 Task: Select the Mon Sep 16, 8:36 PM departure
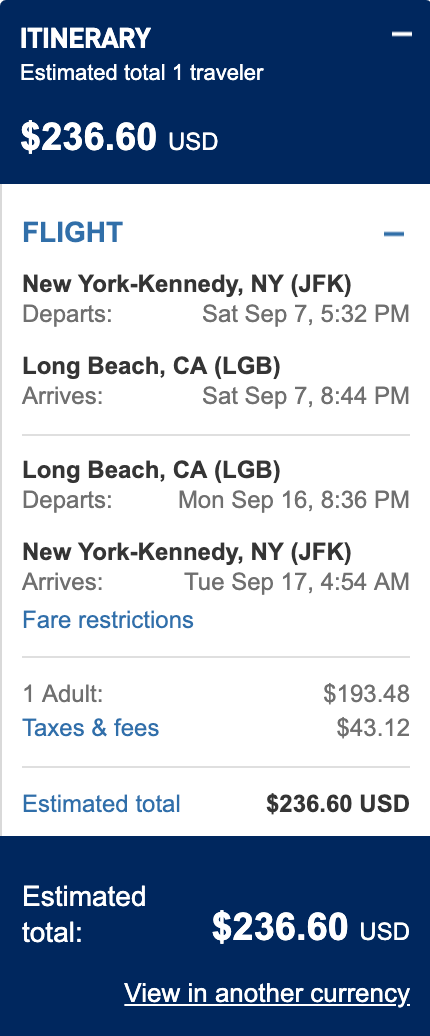(x=294, y=500)
